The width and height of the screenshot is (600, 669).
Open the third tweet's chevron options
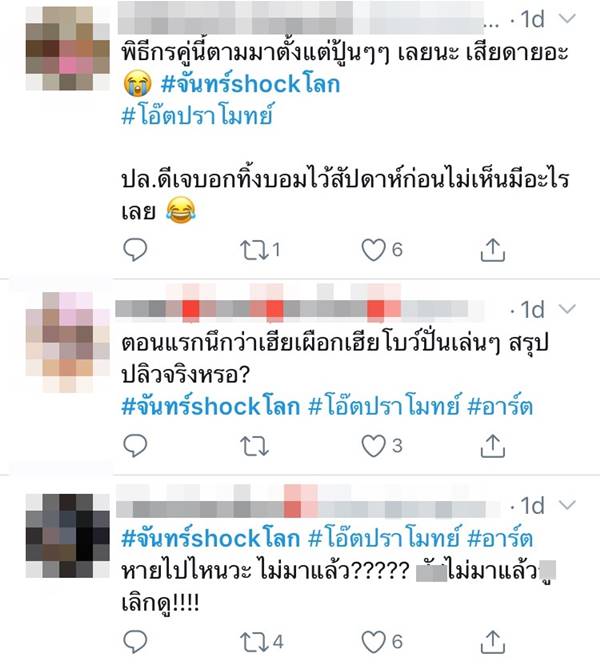click(567, 506)
